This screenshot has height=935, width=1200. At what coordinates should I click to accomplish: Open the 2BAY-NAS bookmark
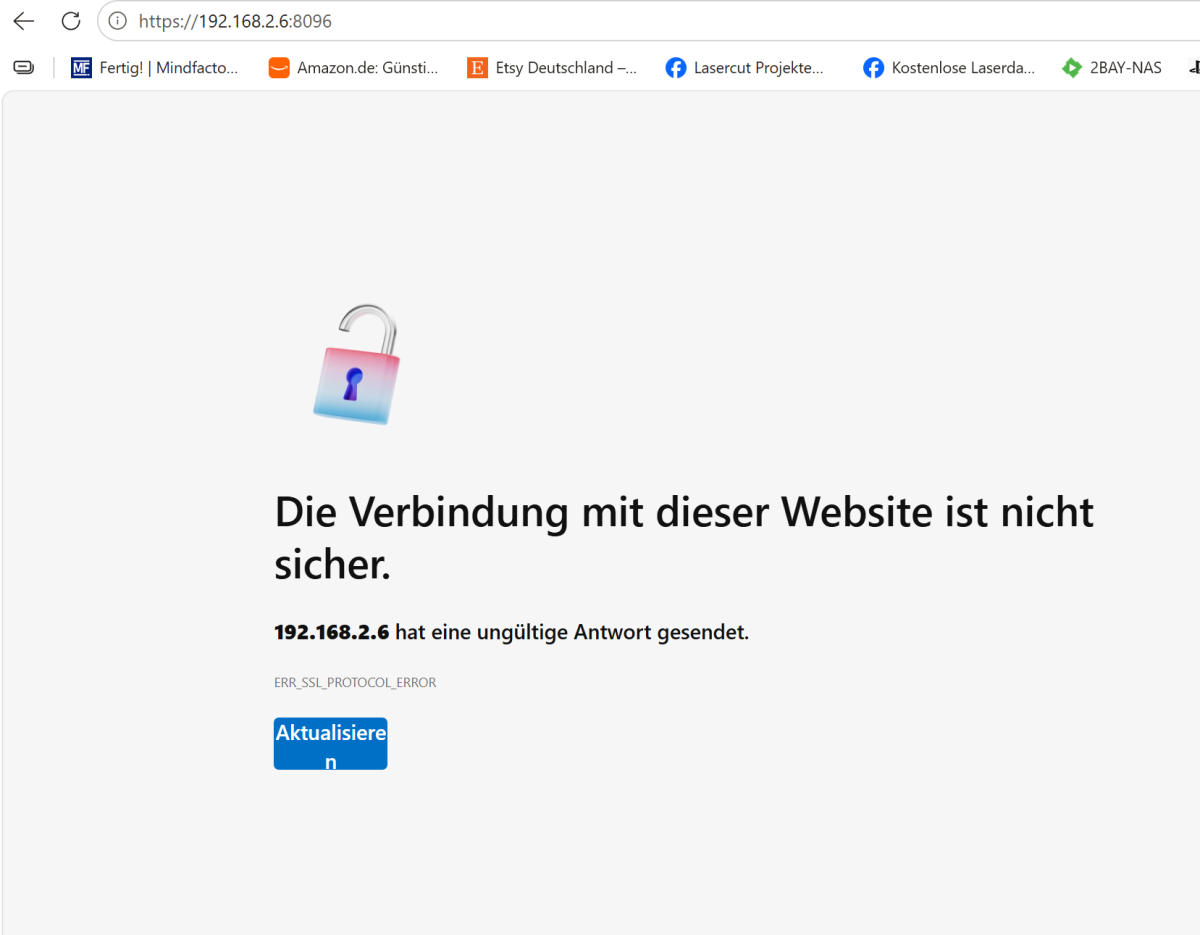1112,68
